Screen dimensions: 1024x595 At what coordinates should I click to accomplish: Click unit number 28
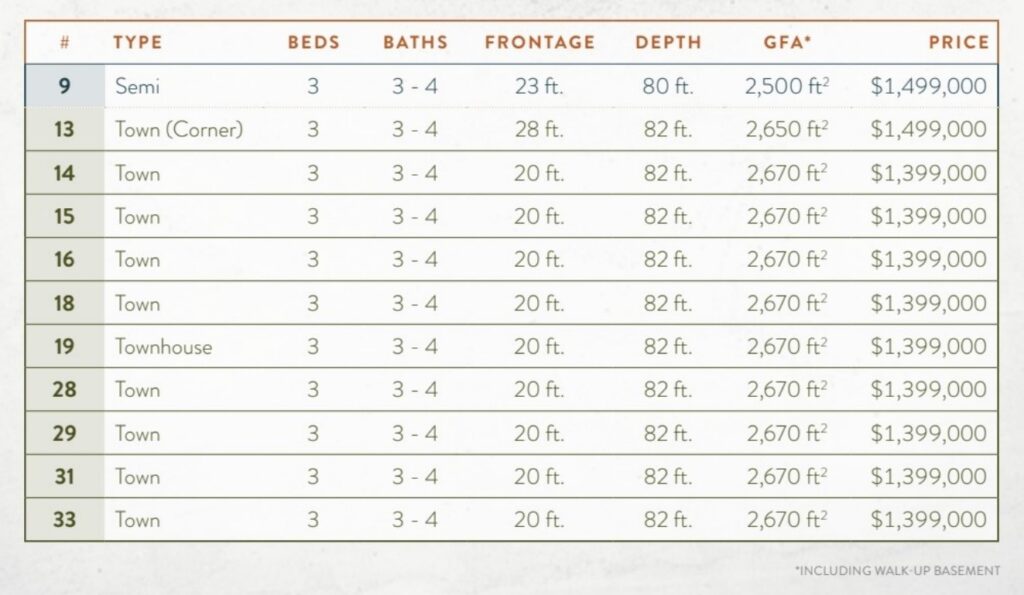[x=64, y=390]
